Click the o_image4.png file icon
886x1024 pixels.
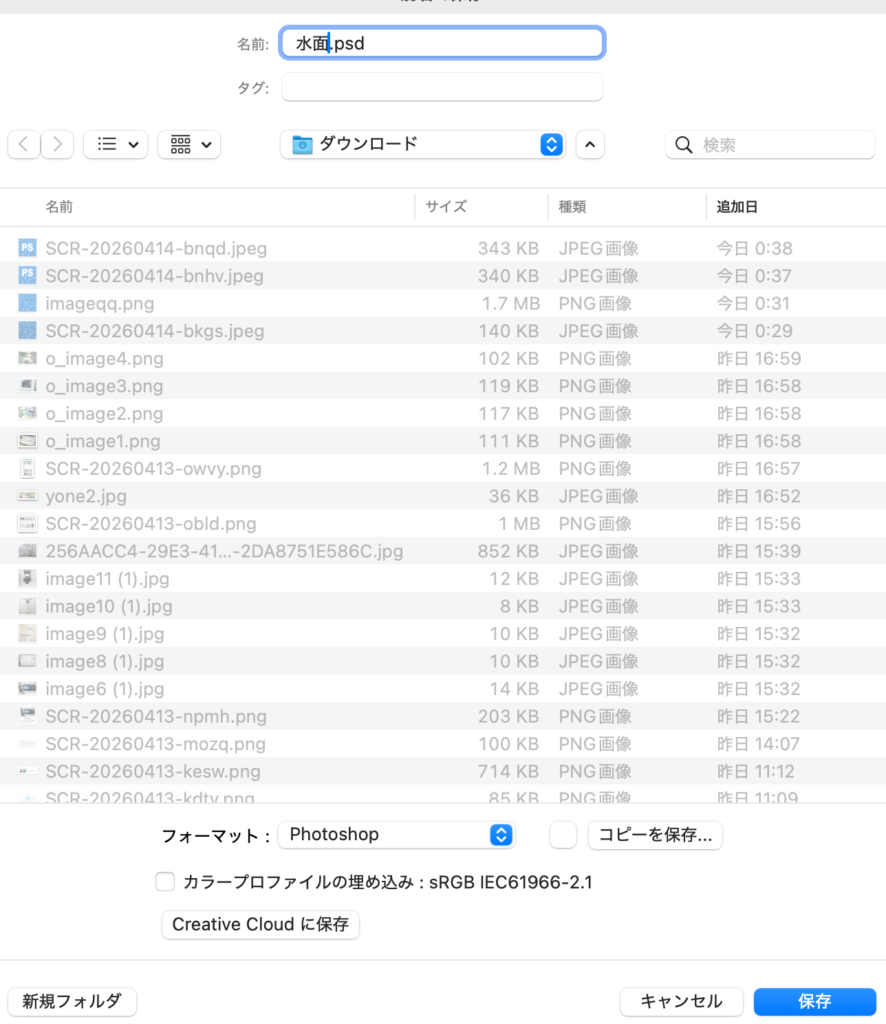pos(28,358)
